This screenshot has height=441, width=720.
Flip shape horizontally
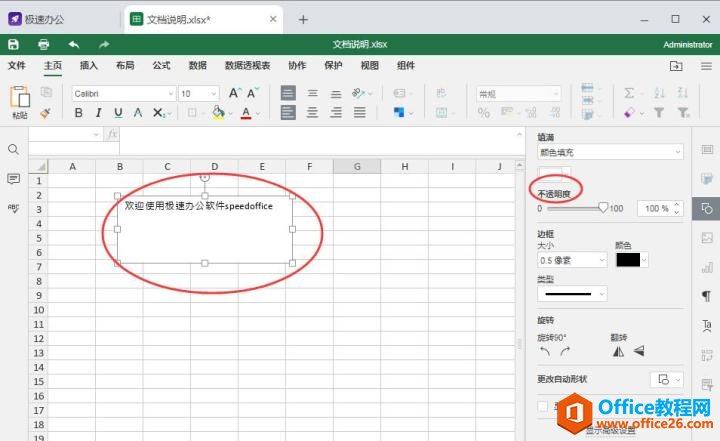(x=619, y=352)
